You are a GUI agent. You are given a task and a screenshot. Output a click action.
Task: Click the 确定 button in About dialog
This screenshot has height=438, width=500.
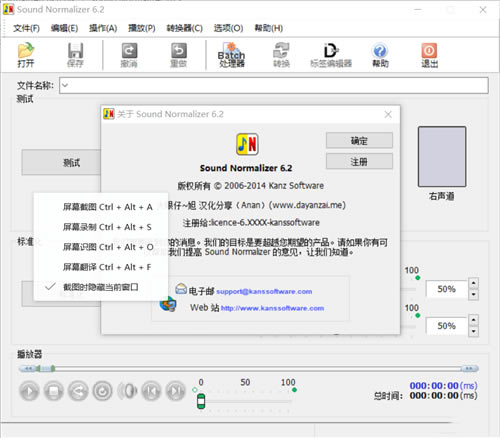pyautogui.click(x=359, y=140)
